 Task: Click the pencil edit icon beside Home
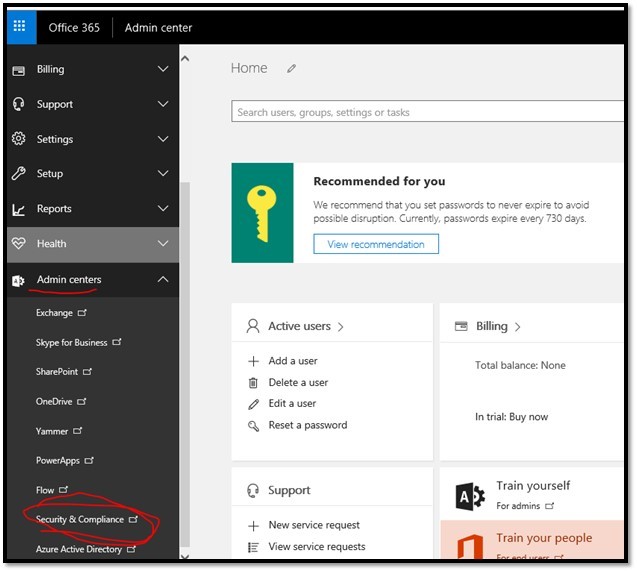(x=292, y=69)
